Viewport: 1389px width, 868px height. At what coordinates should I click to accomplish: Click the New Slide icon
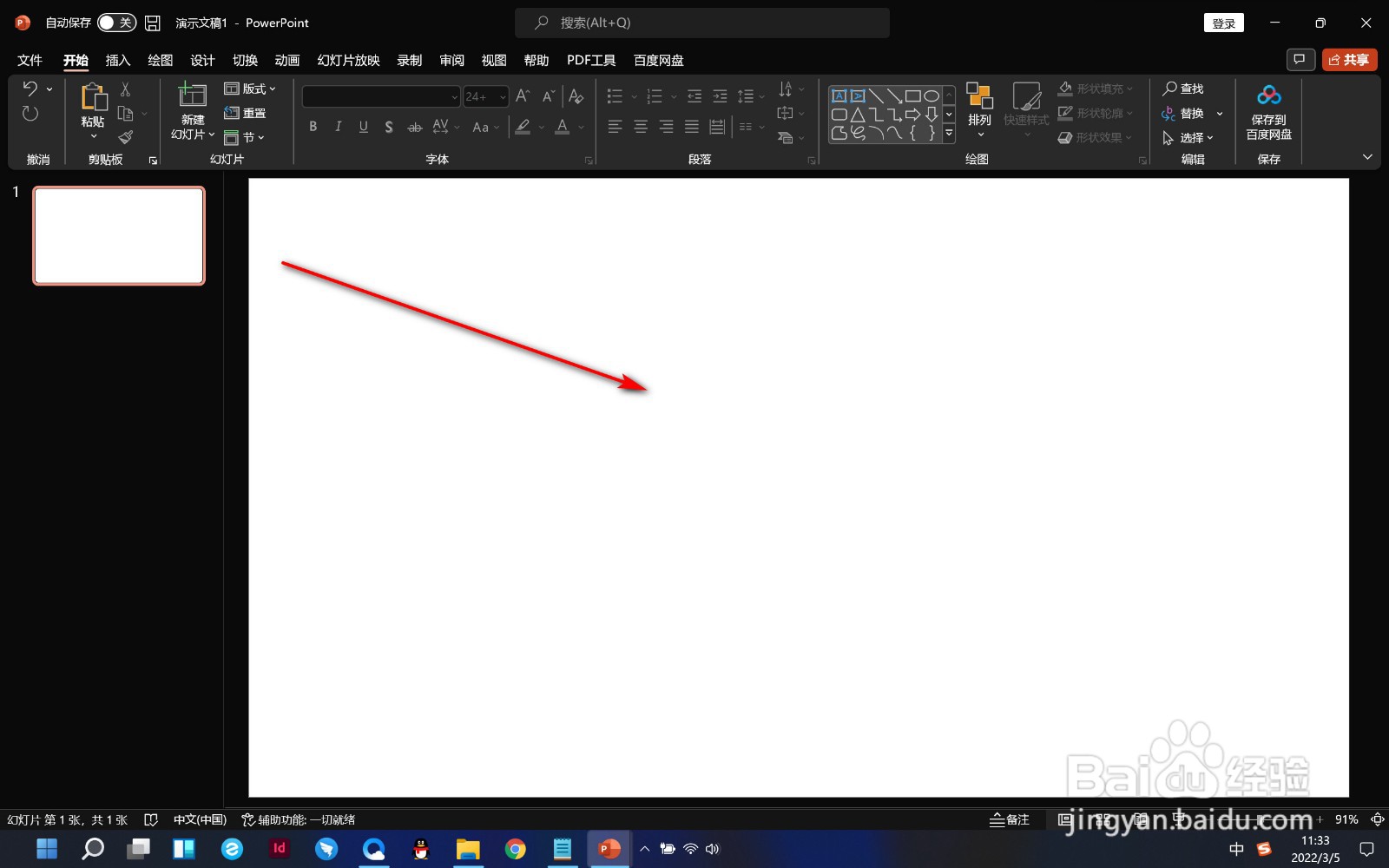click(192, 95)
